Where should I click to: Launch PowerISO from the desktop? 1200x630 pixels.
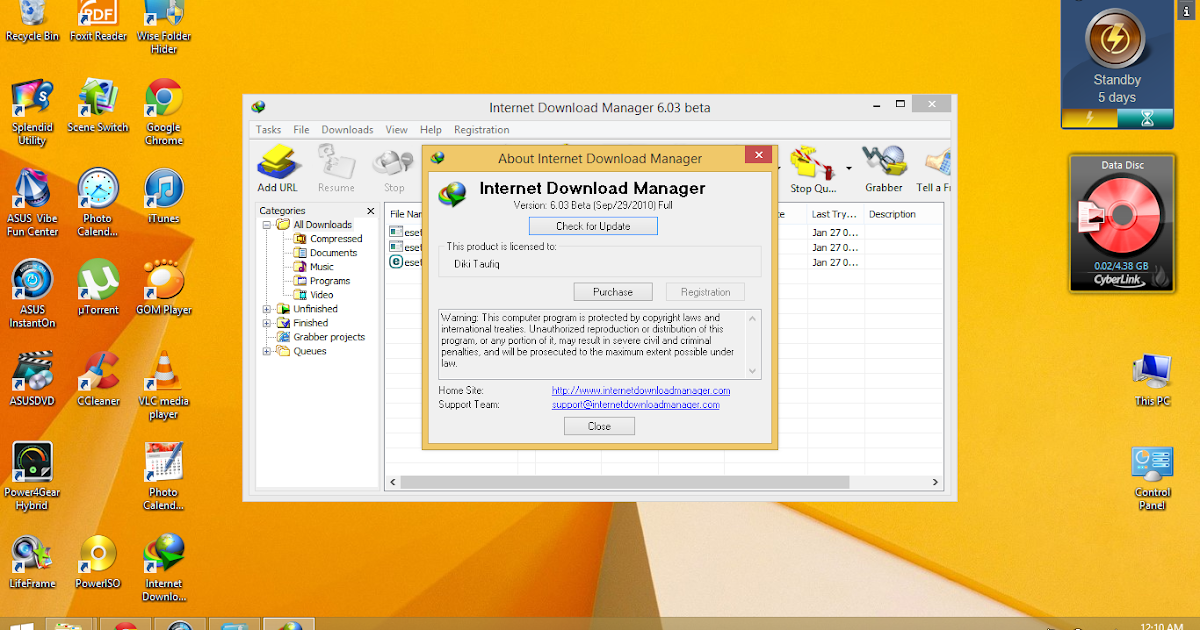click(x=98, y=561)
